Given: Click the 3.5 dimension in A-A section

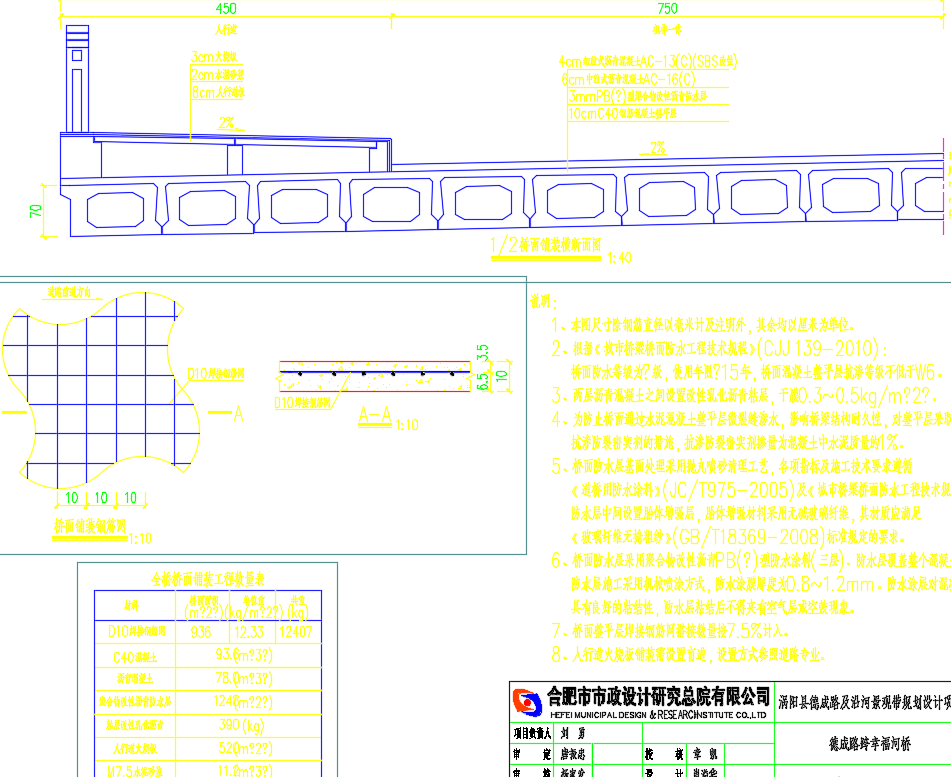Looking at the screenshot, I should click(483, 354).
